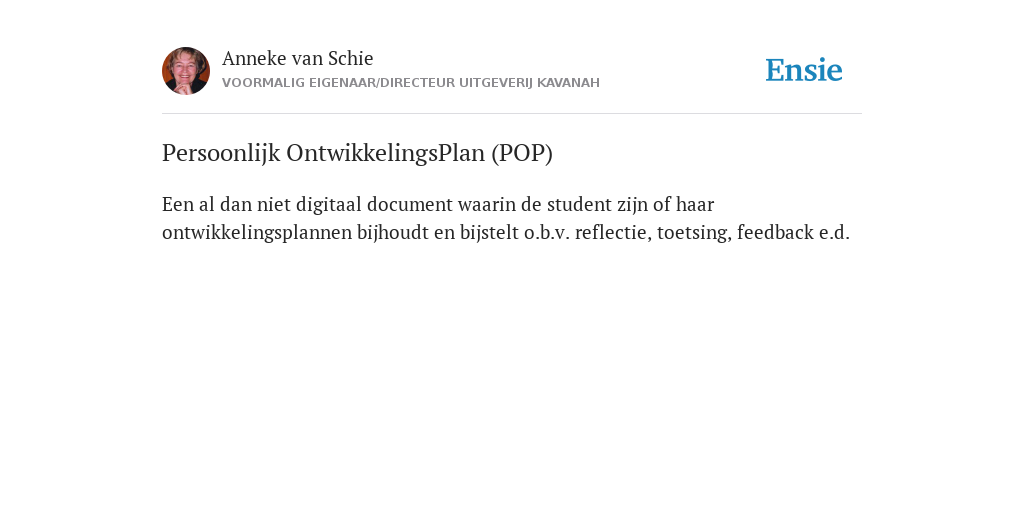Click Anneke van Schie's round profile photo
This screenshot has height=512, width=1024.
pos(186,71)
